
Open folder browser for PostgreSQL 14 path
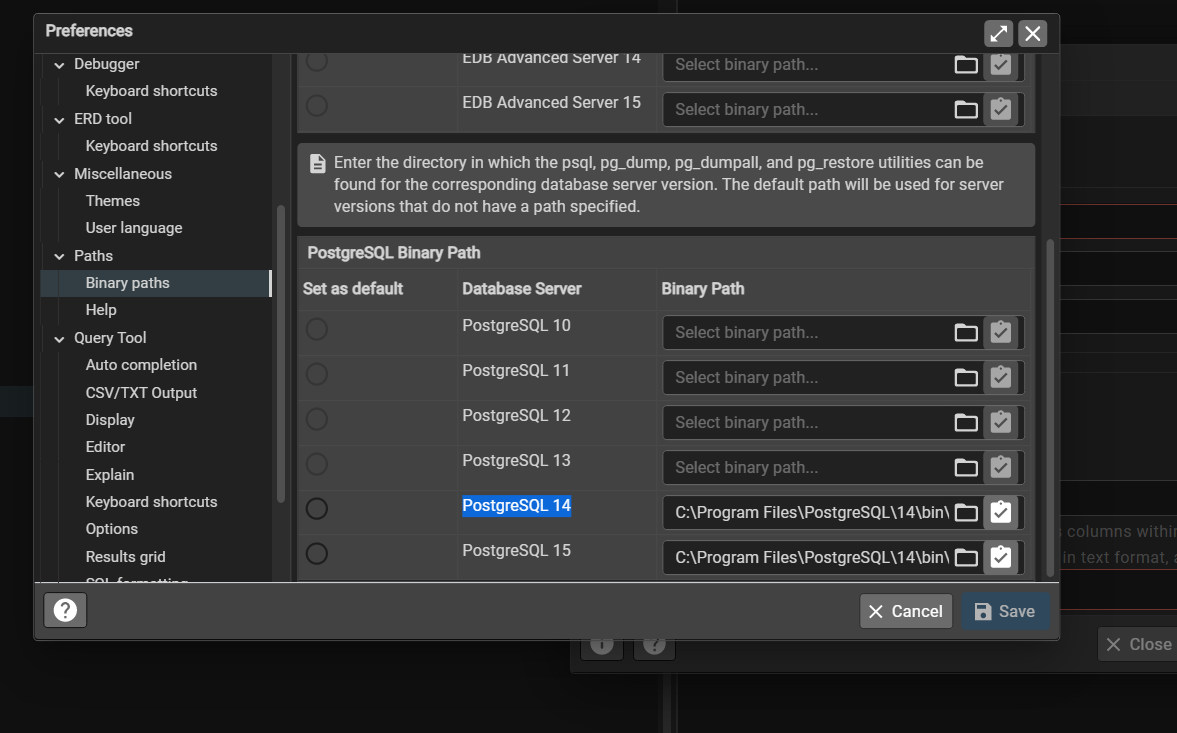click(965, 512)
